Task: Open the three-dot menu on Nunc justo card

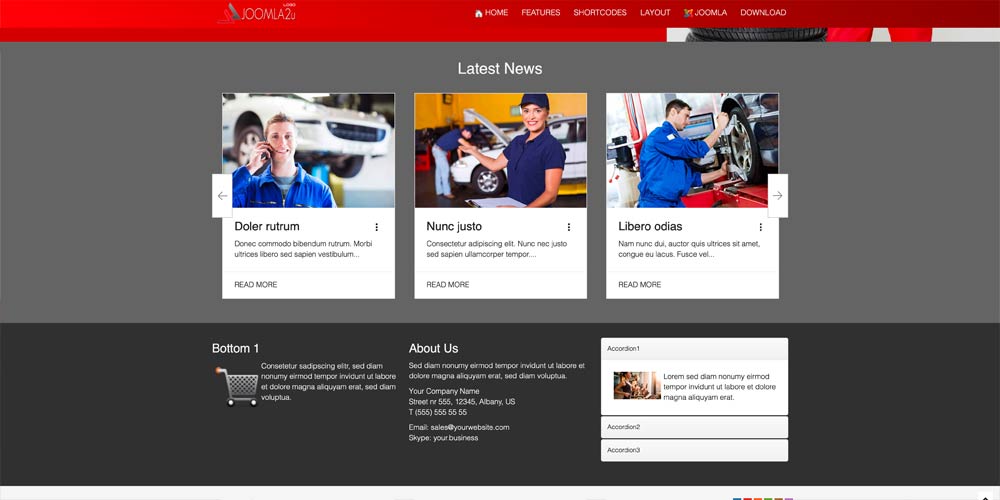Action: pyautogui.click(x=569, y=227)
